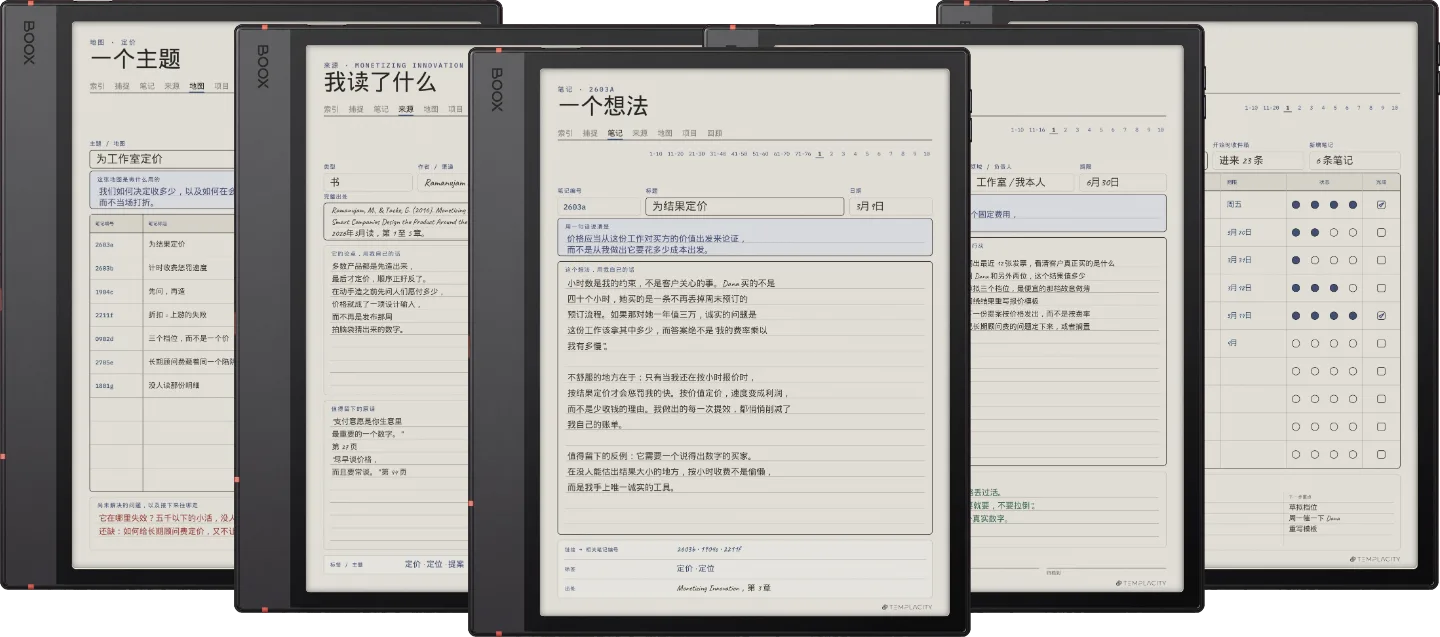The image size is (1440, 637).
Task: Click the 2603a note number field
Action: pos(598,206)
